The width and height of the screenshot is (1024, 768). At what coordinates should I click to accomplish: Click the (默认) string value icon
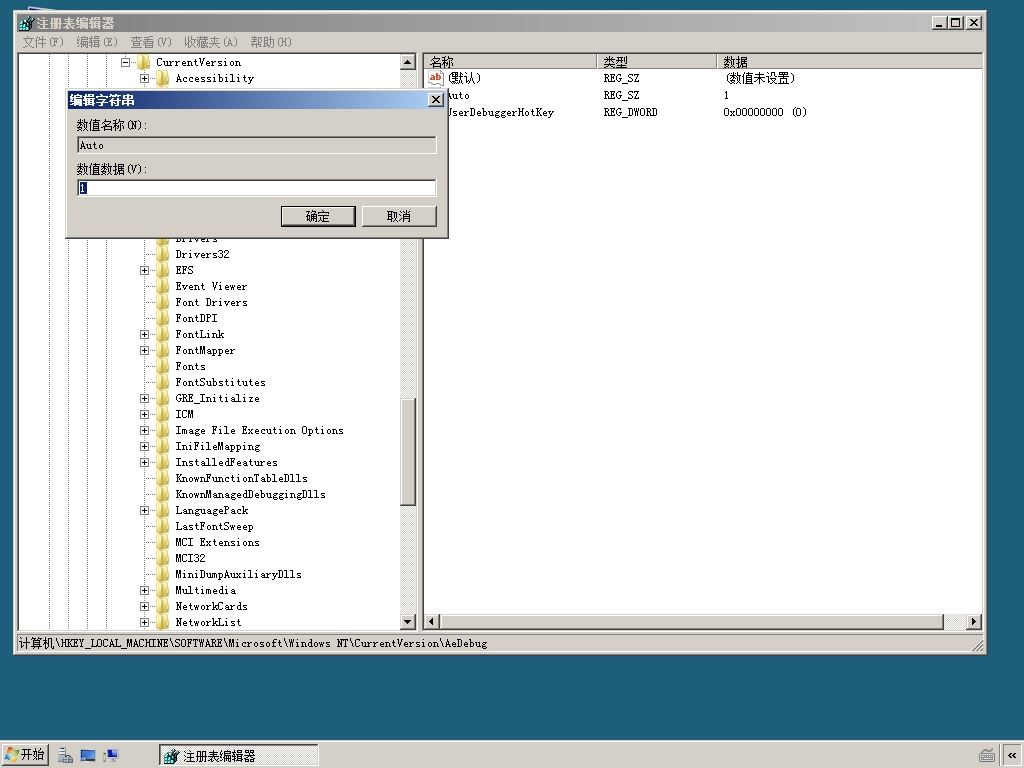436,78
